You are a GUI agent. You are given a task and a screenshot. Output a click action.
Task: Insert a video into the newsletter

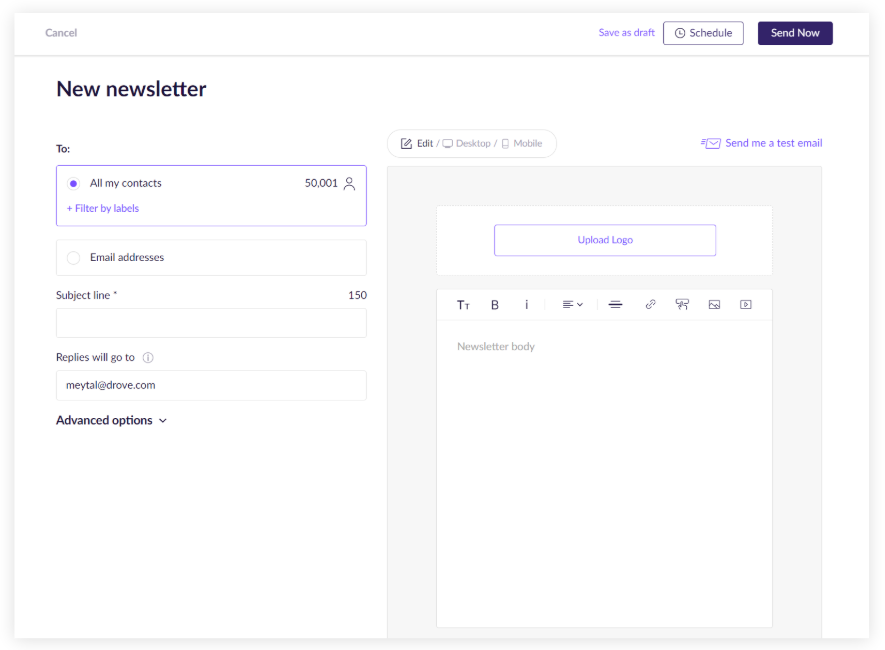(745, 305)
